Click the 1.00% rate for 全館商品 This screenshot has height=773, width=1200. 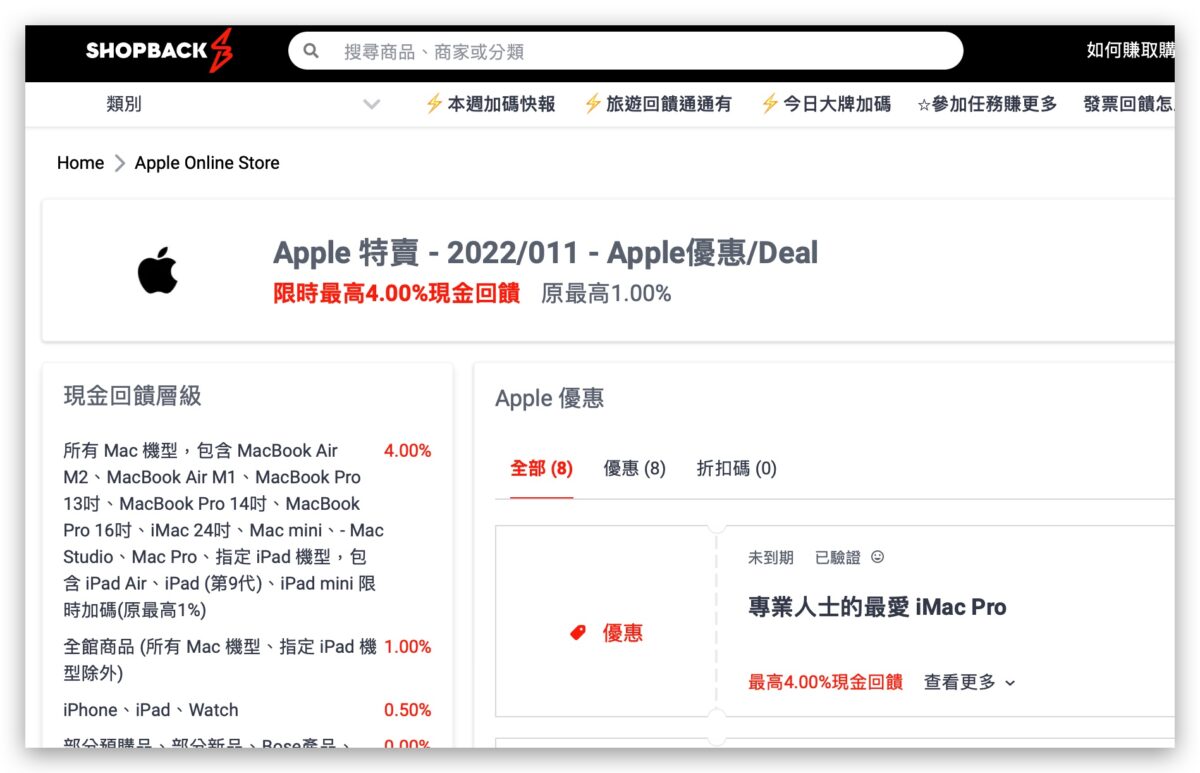pyautogui.click(x=407, y=647)
